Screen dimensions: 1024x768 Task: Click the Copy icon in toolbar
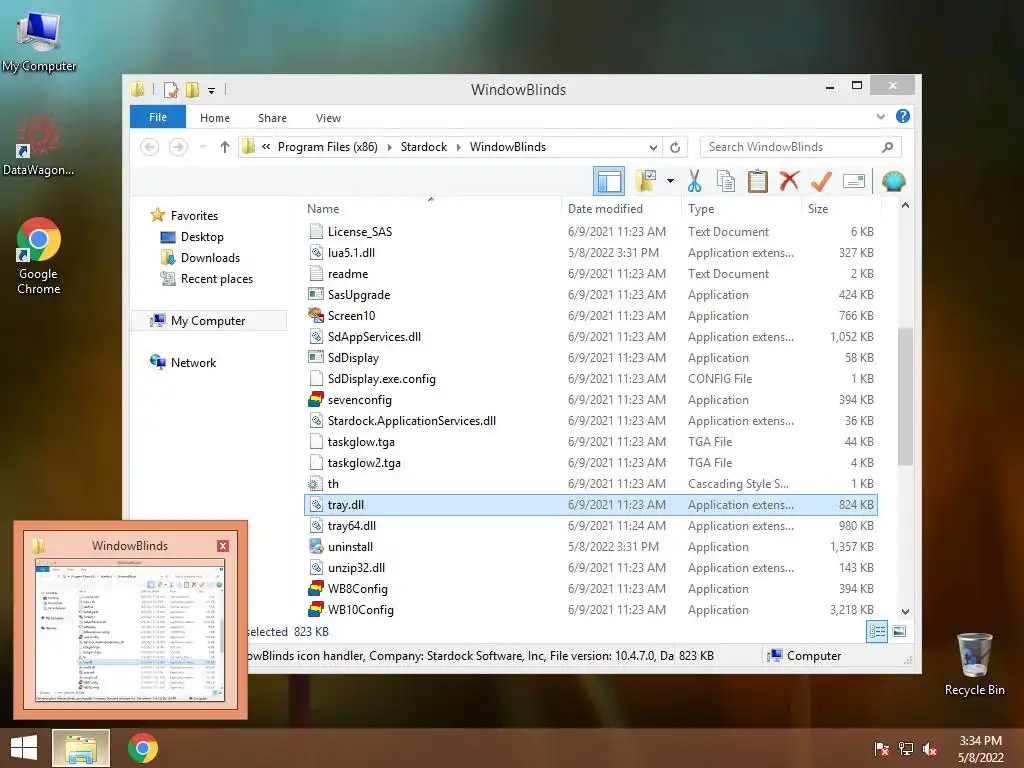pos(726,181)
